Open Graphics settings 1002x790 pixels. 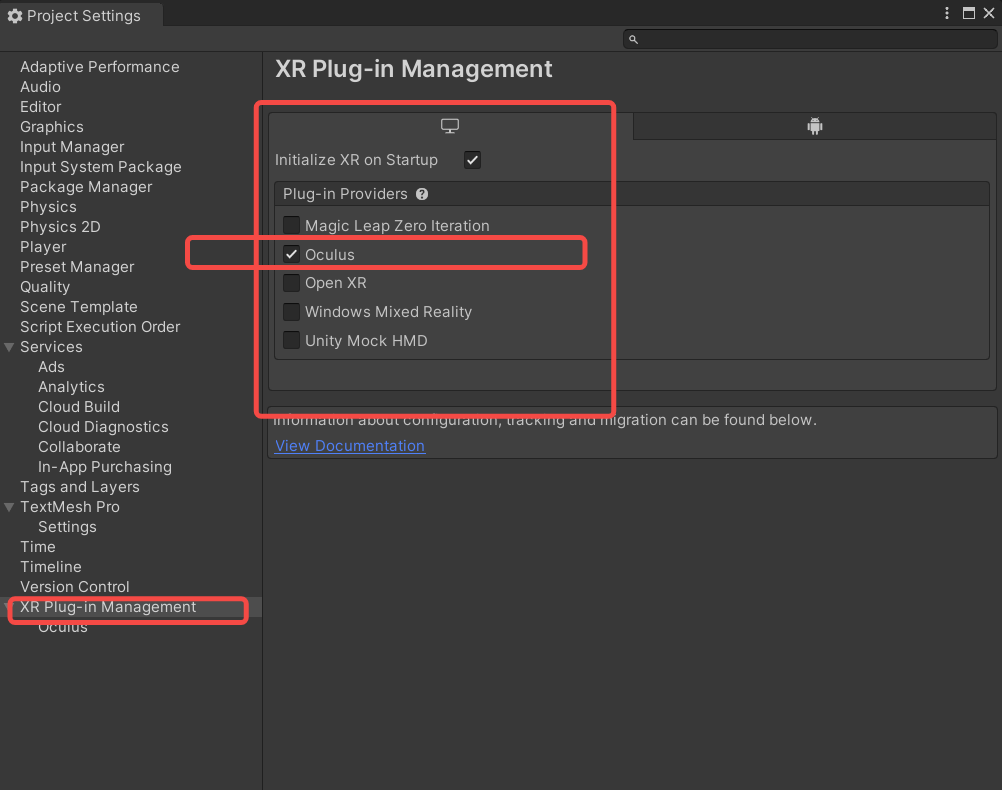(52, 127)
